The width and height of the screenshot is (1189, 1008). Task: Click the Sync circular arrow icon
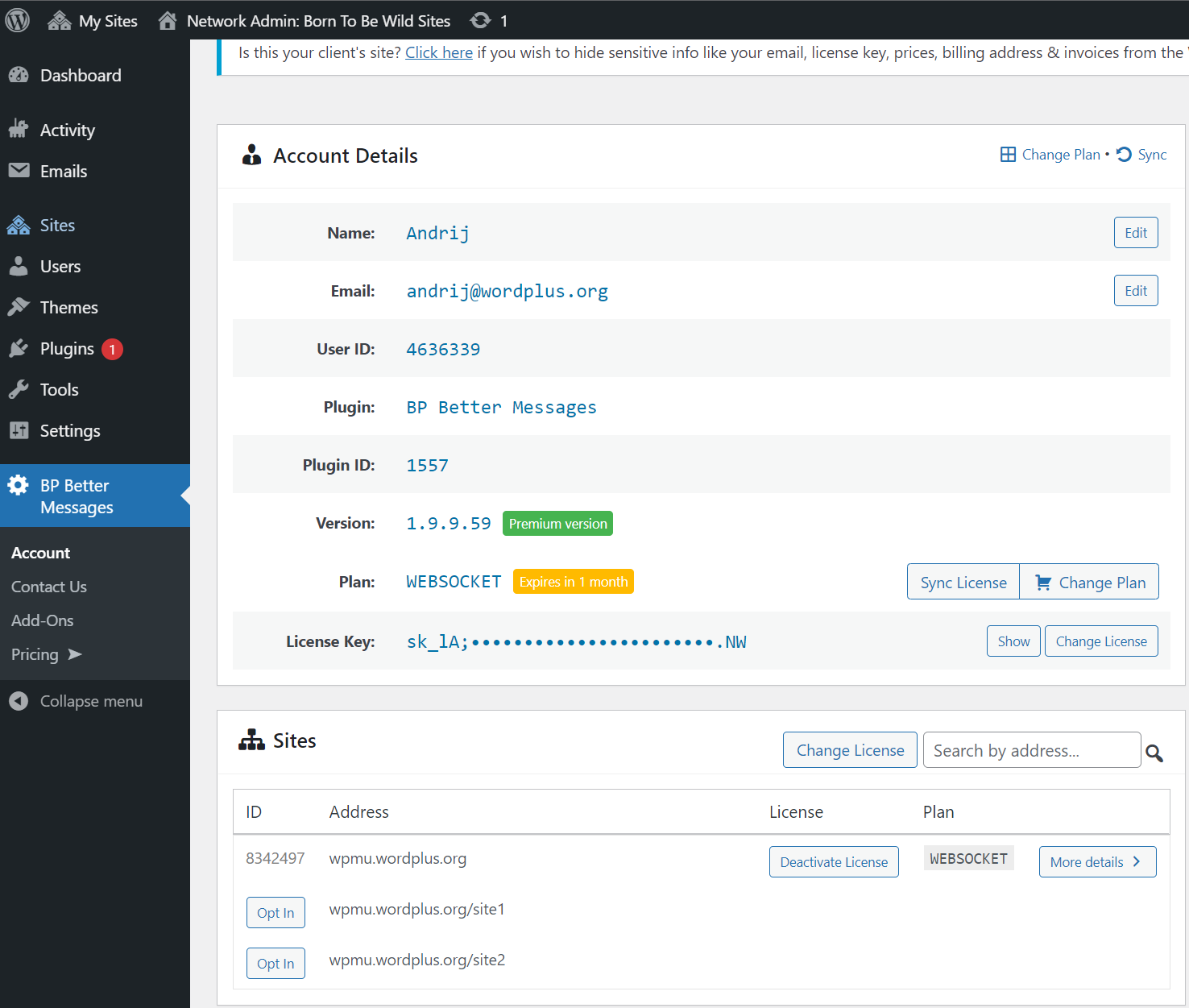click(1125, 154)
